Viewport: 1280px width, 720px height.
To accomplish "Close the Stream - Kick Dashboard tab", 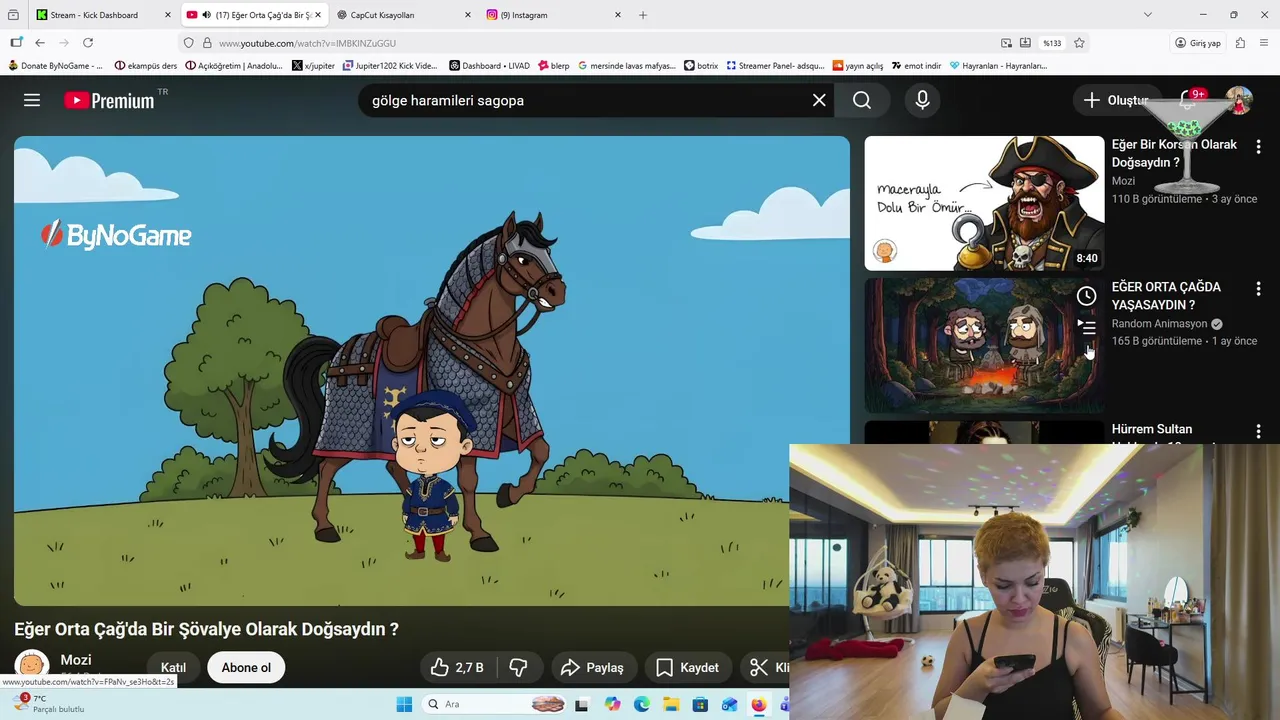I will (168, 15).
